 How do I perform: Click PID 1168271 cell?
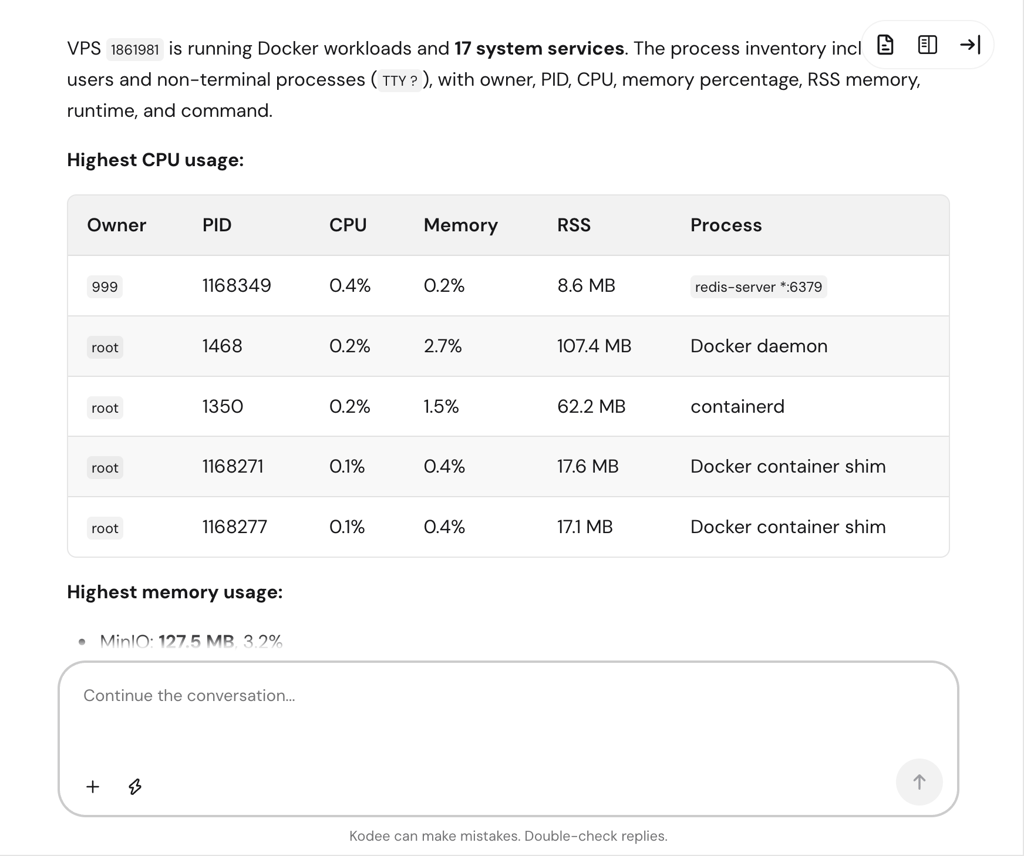click(x=232, y=466)
